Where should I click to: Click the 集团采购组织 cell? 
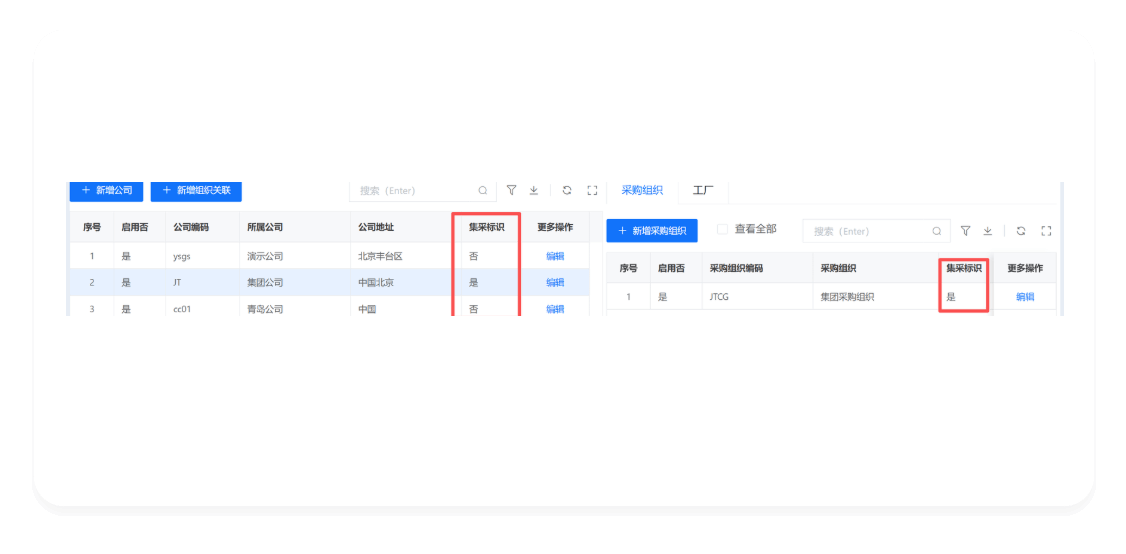coord(847,297)
